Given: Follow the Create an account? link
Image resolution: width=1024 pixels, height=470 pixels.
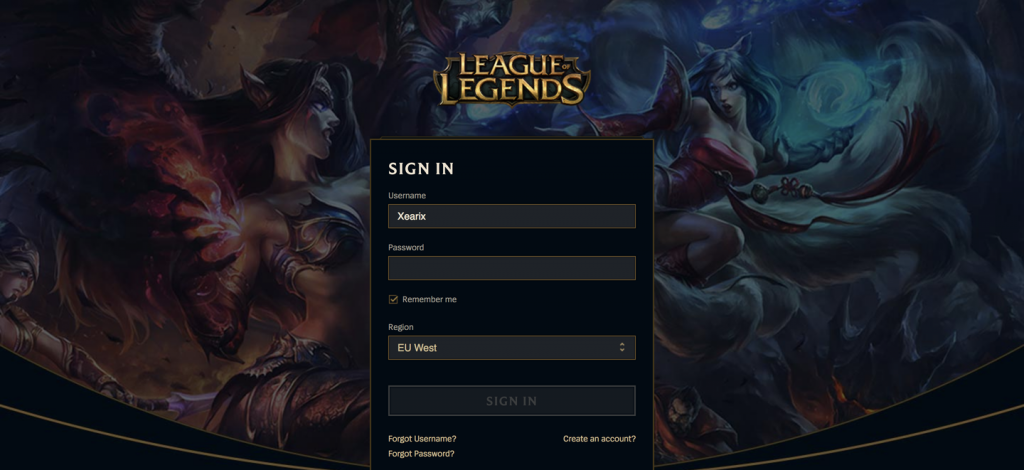Looking at the screenshot, I should pyautogui.click(x=599, y=439).
